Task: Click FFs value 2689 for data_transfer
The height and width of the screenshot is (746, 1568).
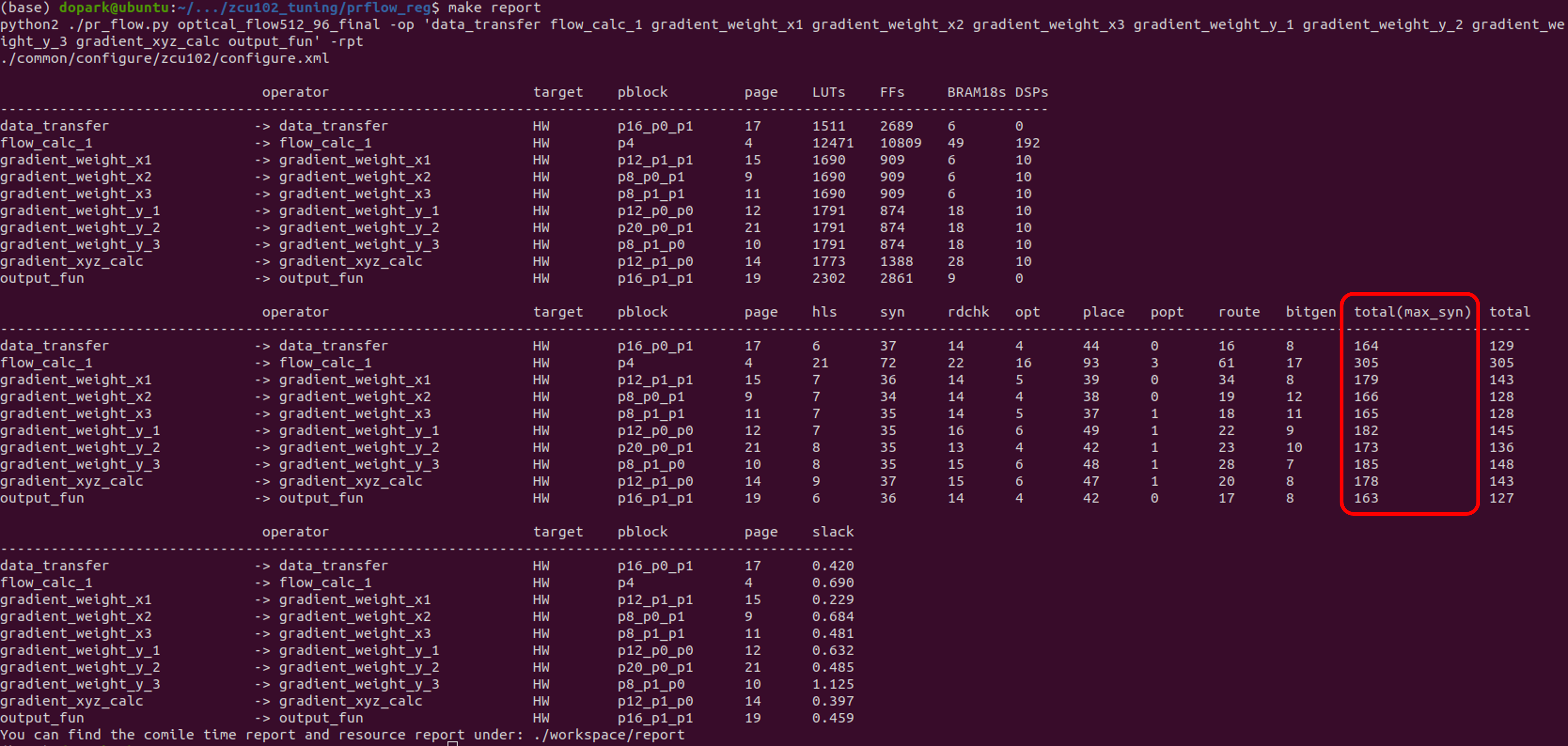Action: click(896, 126)
